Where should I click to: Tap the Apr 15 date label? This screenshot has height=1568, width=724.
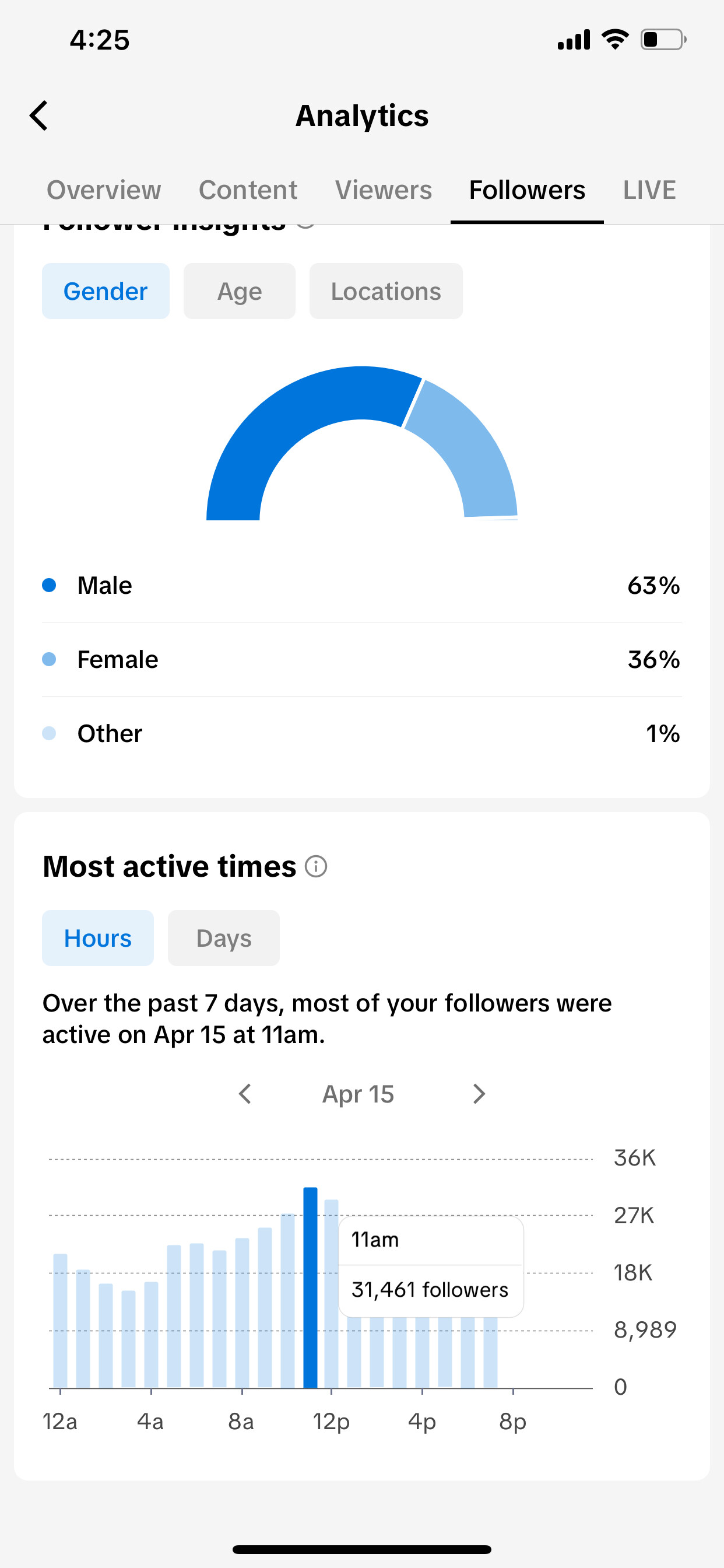tap(359, 1094)
